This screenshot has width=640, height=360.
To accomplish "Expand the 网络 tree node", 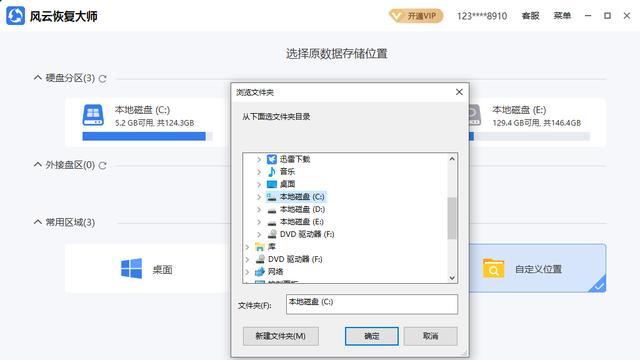I will (x=247, y=272).
